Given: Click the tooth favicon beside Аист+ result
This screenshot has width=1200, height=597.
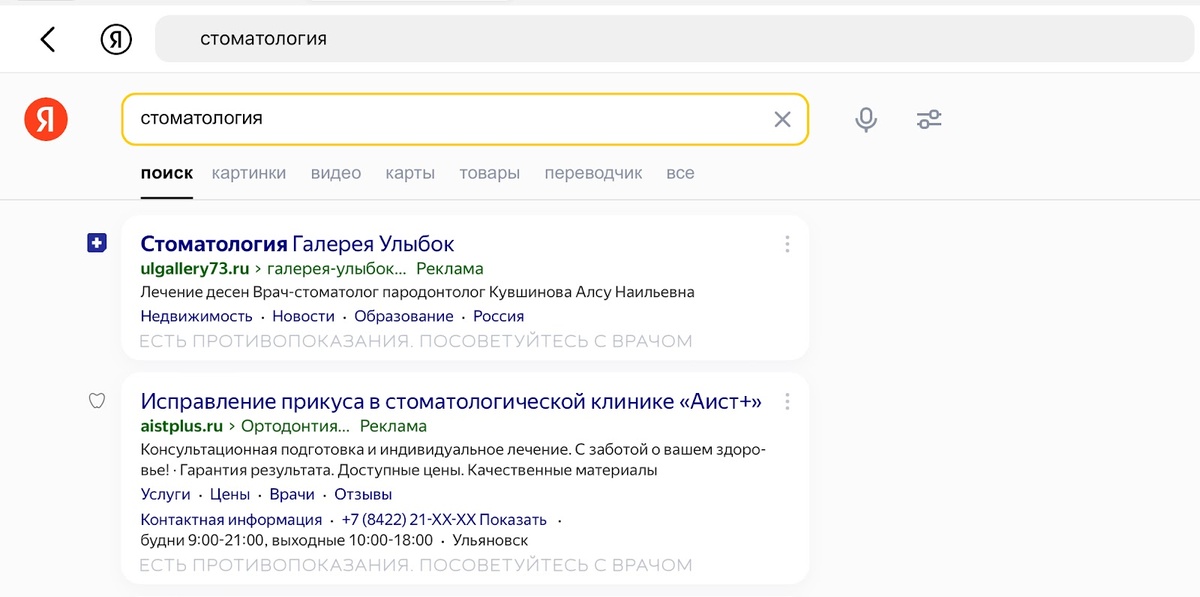Looking at the screenshot, I should pos(97,401).
